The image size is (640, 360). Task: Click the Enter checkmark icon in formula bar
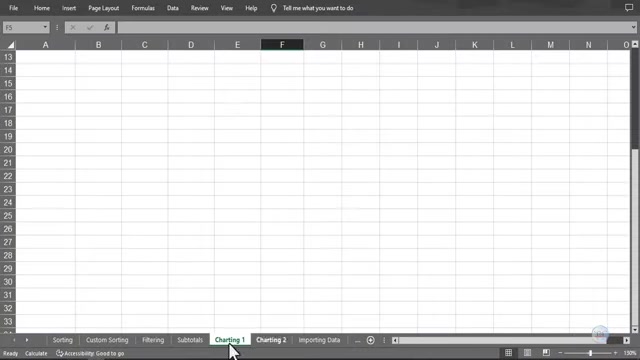(x=90, y=27)
